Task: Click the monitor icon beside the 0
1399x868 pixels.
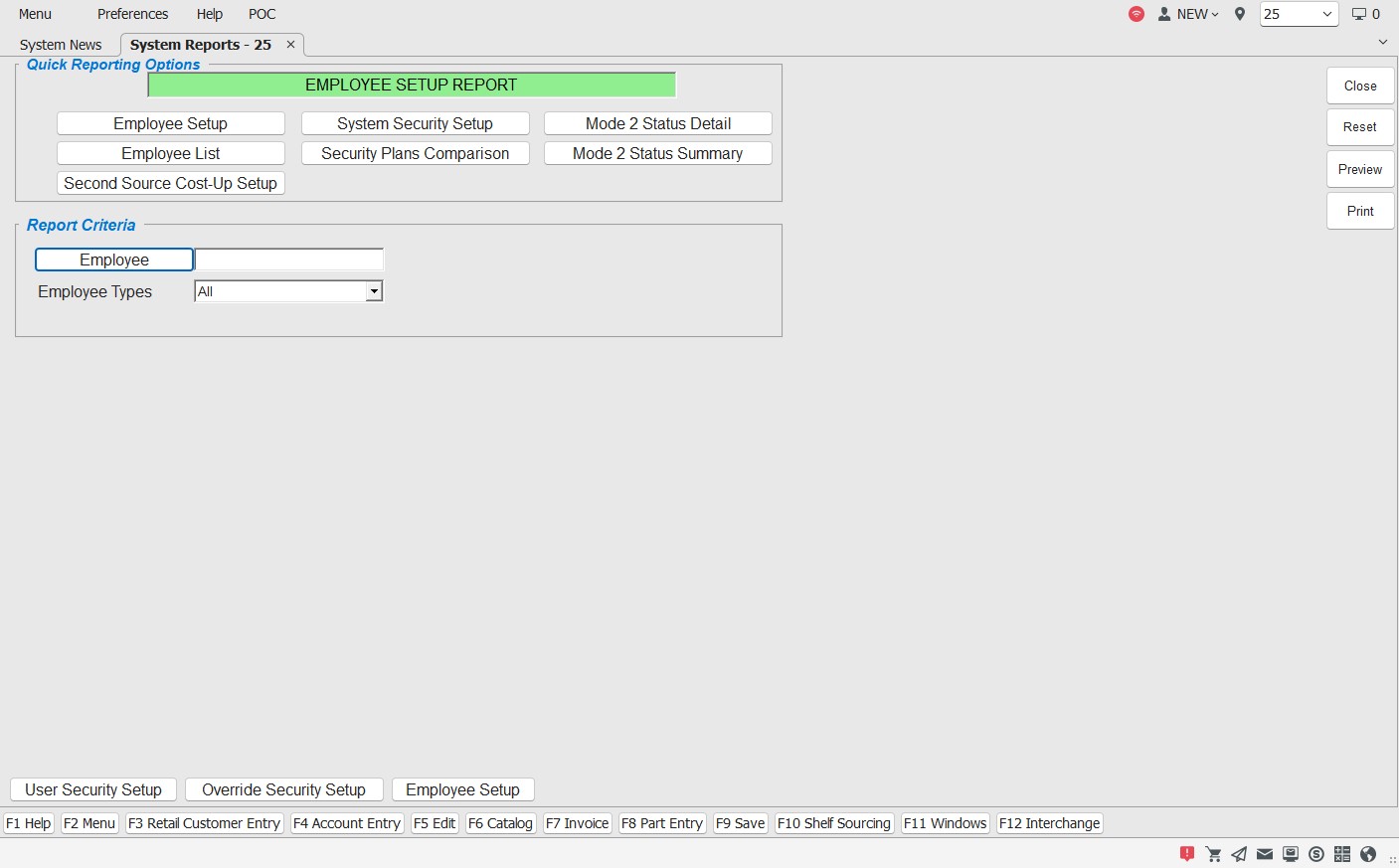Action: click(1359, 14)
